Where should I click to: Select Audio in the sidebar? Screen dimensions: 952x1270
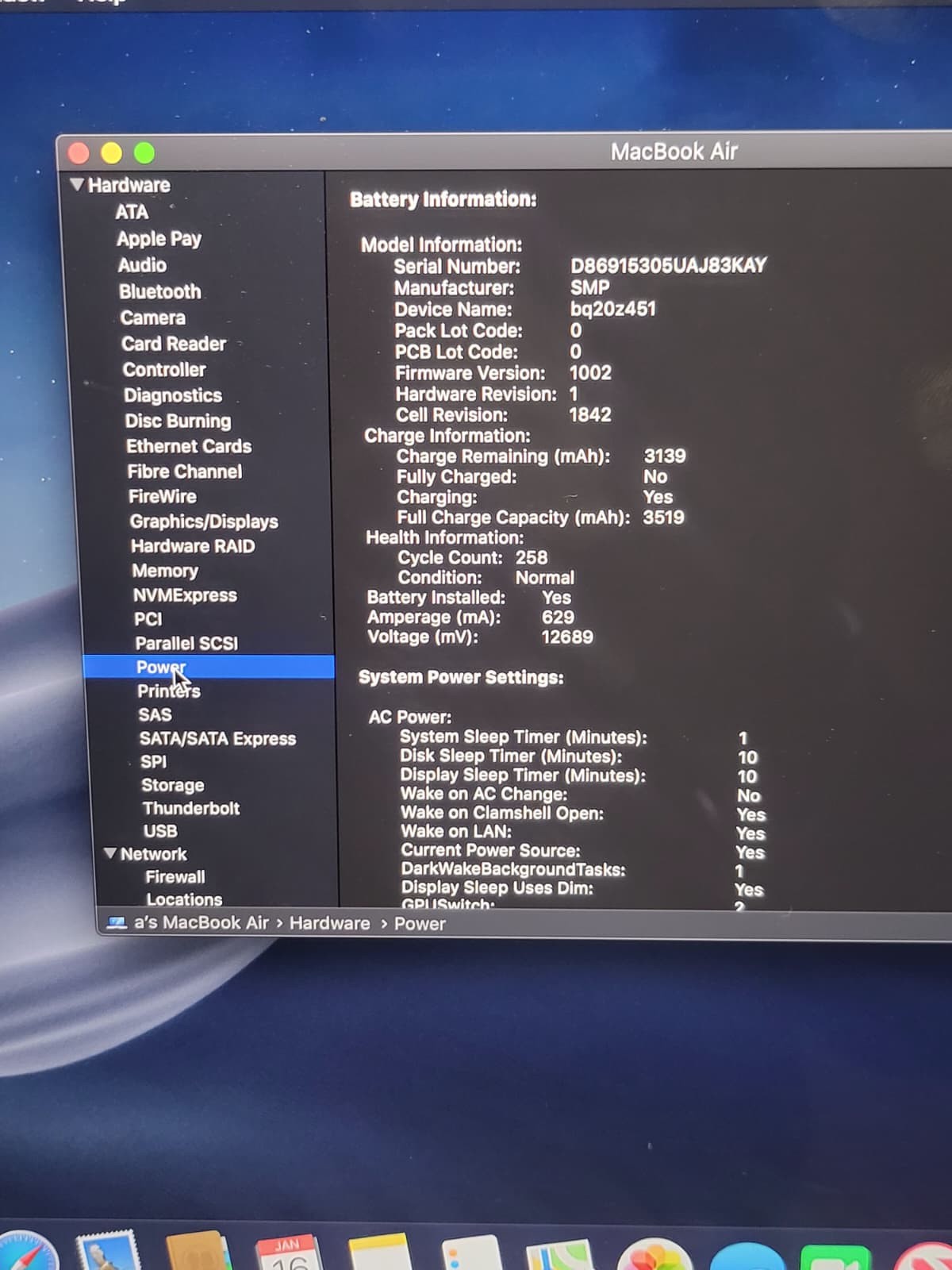tap(142, 265)
